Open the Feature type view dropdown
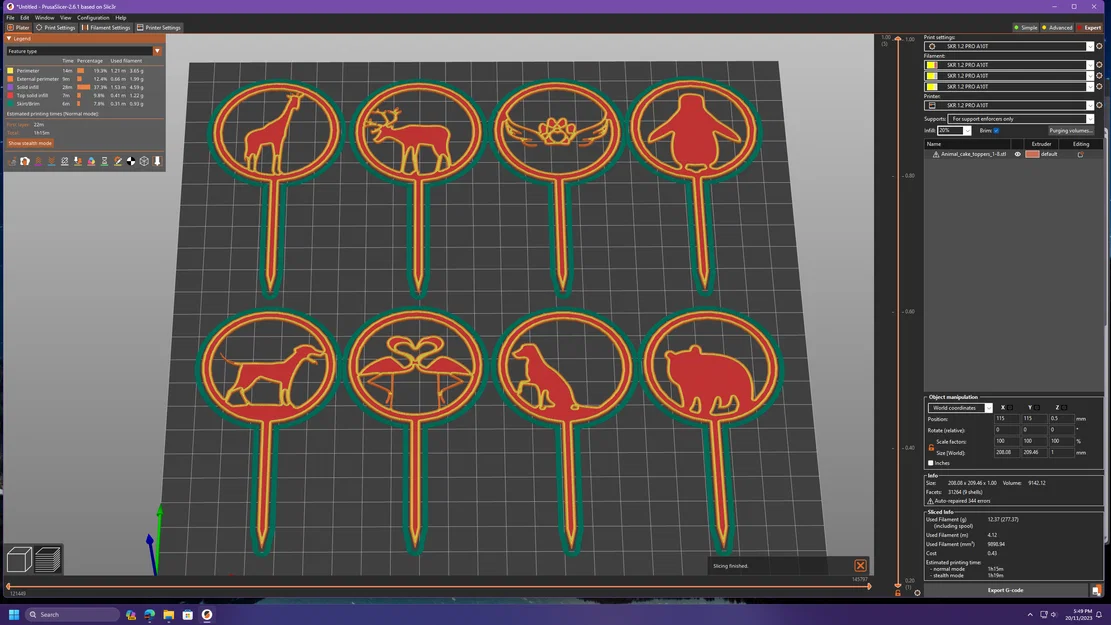 (x=84, y=51)
